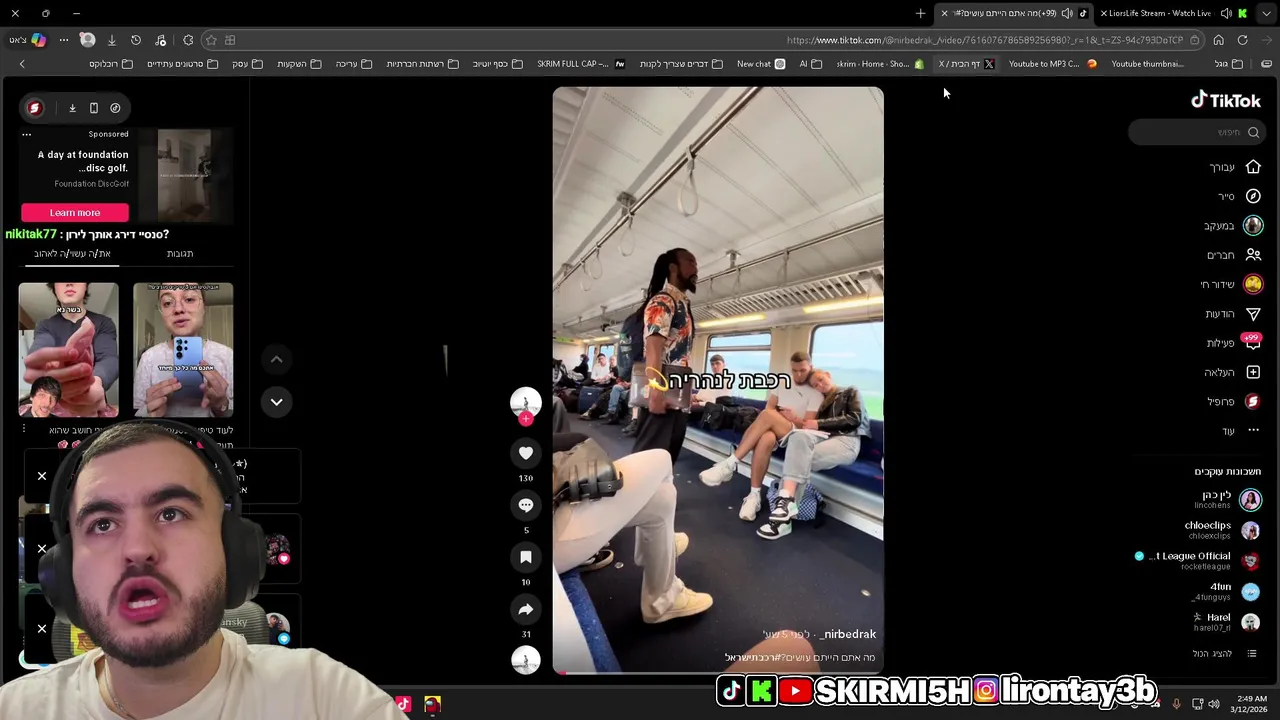1280x720 pixels.
Task: Open the _nirbedrak creator username
Action: (848, 634)
